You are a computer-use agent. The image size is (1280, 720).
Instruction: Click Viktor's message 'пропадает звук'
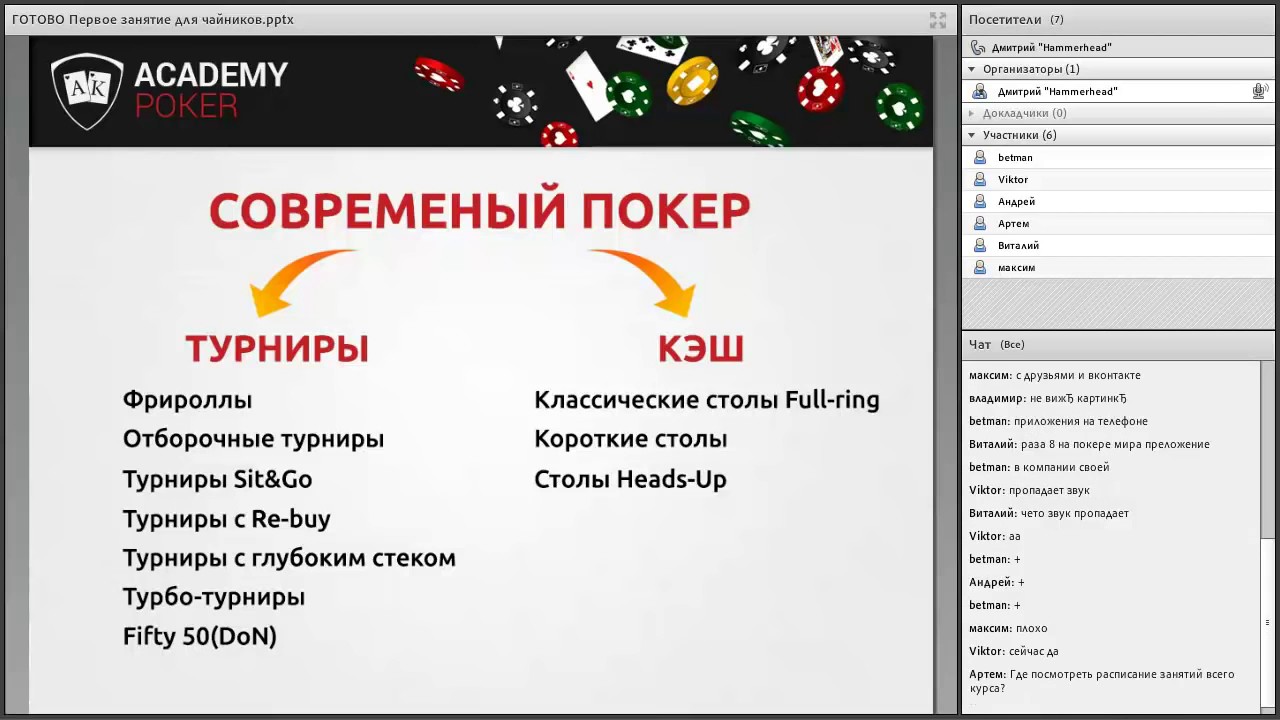(1029, 490)
